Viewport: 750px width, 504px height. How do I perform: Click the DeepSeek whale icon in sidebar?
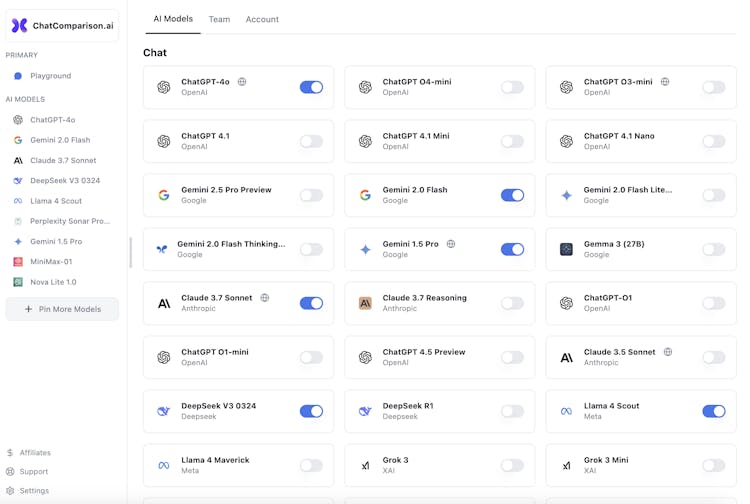(x=18, y=181)
